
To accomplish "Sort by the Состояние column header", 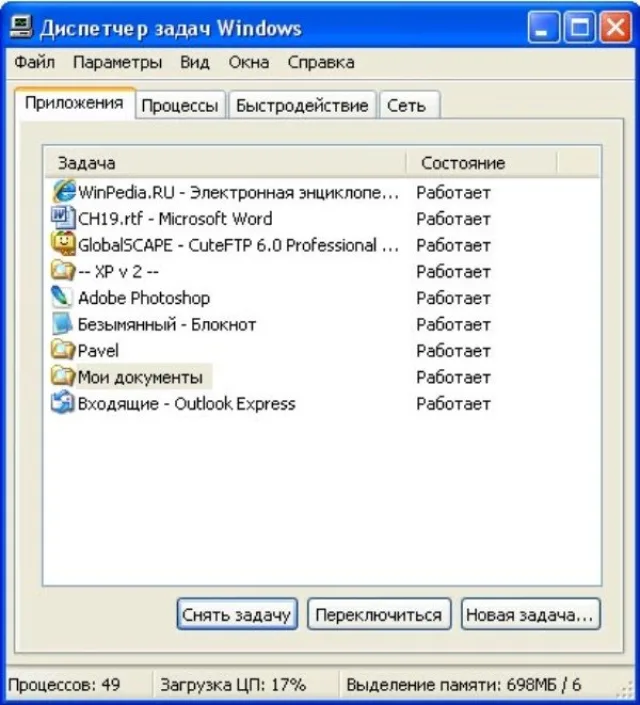I will tap(482, 163).
